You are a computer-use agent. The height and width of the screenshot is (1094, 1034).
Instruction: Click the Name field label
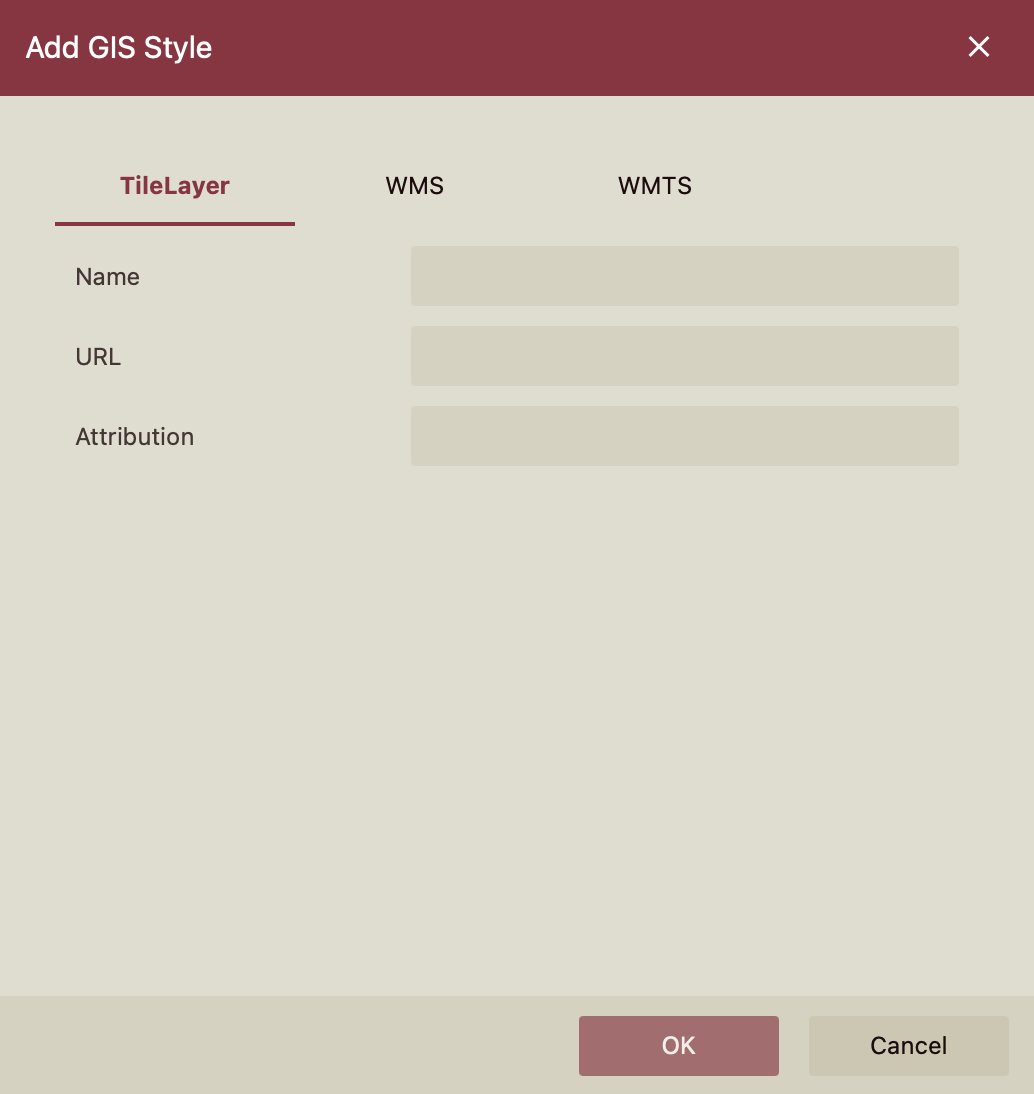[x=107, y=277]
